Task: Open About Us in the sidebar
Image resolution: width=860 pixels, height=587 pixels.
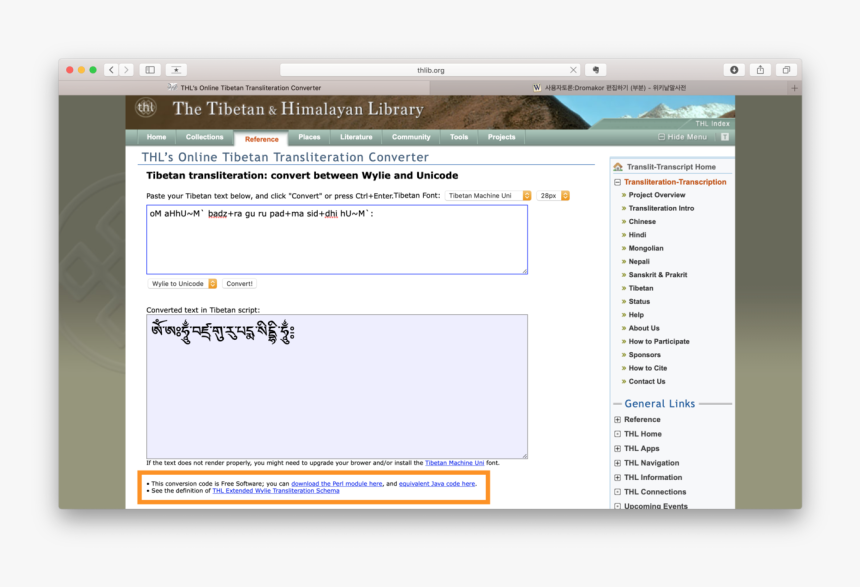Action: click(644, 328)
